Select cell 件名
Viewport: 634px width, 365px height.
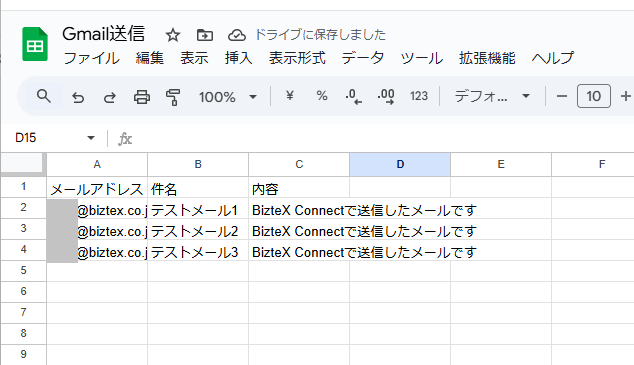click(x=198, y=187)
